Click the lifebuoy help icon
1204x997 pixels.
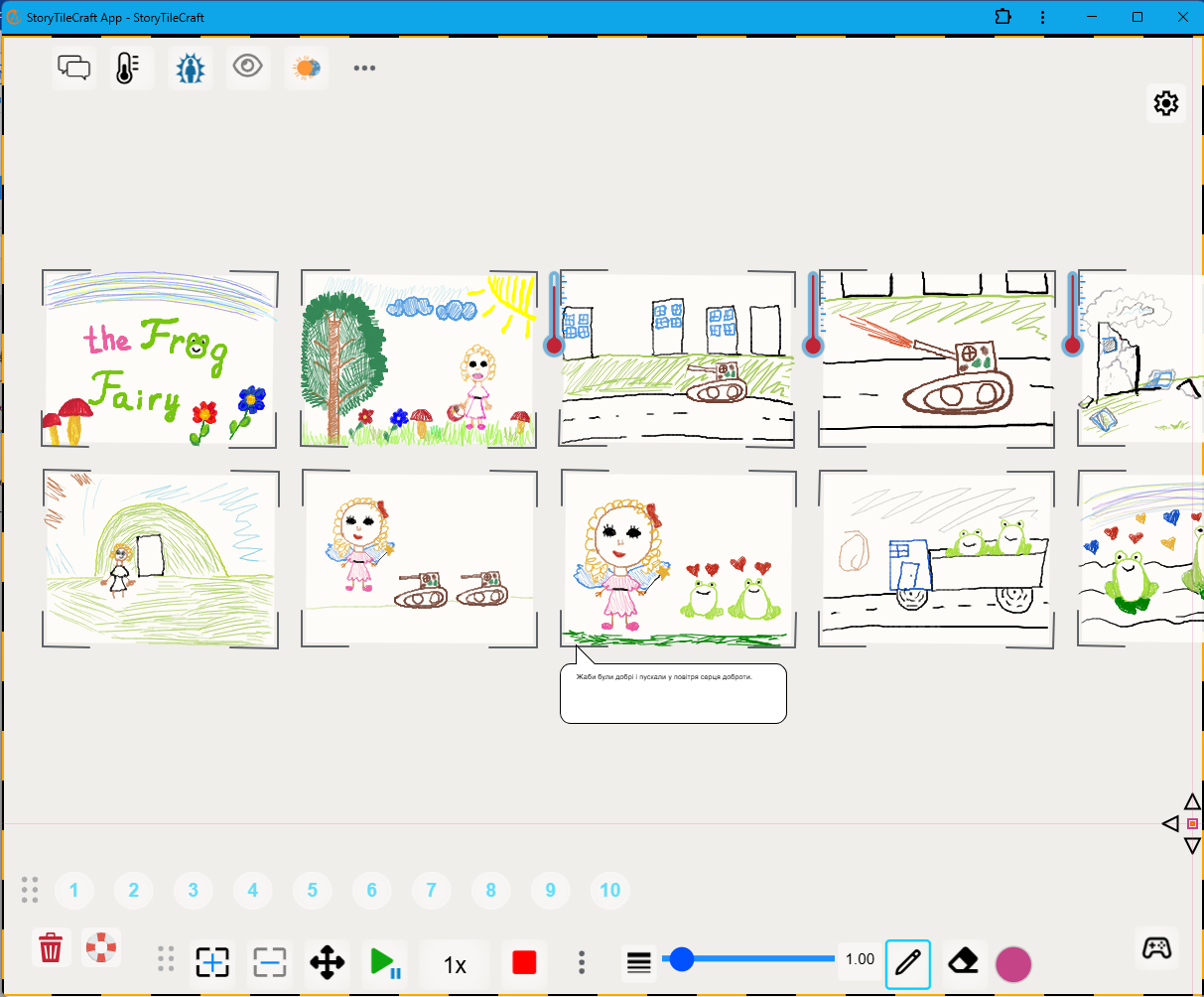coord(100,947)
